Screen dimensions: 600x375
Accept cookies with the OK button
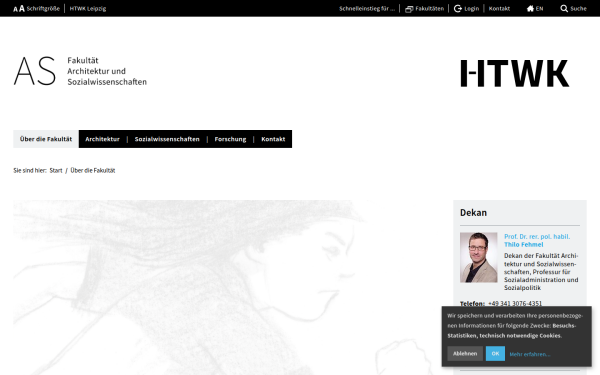click(x=495, y=354)
